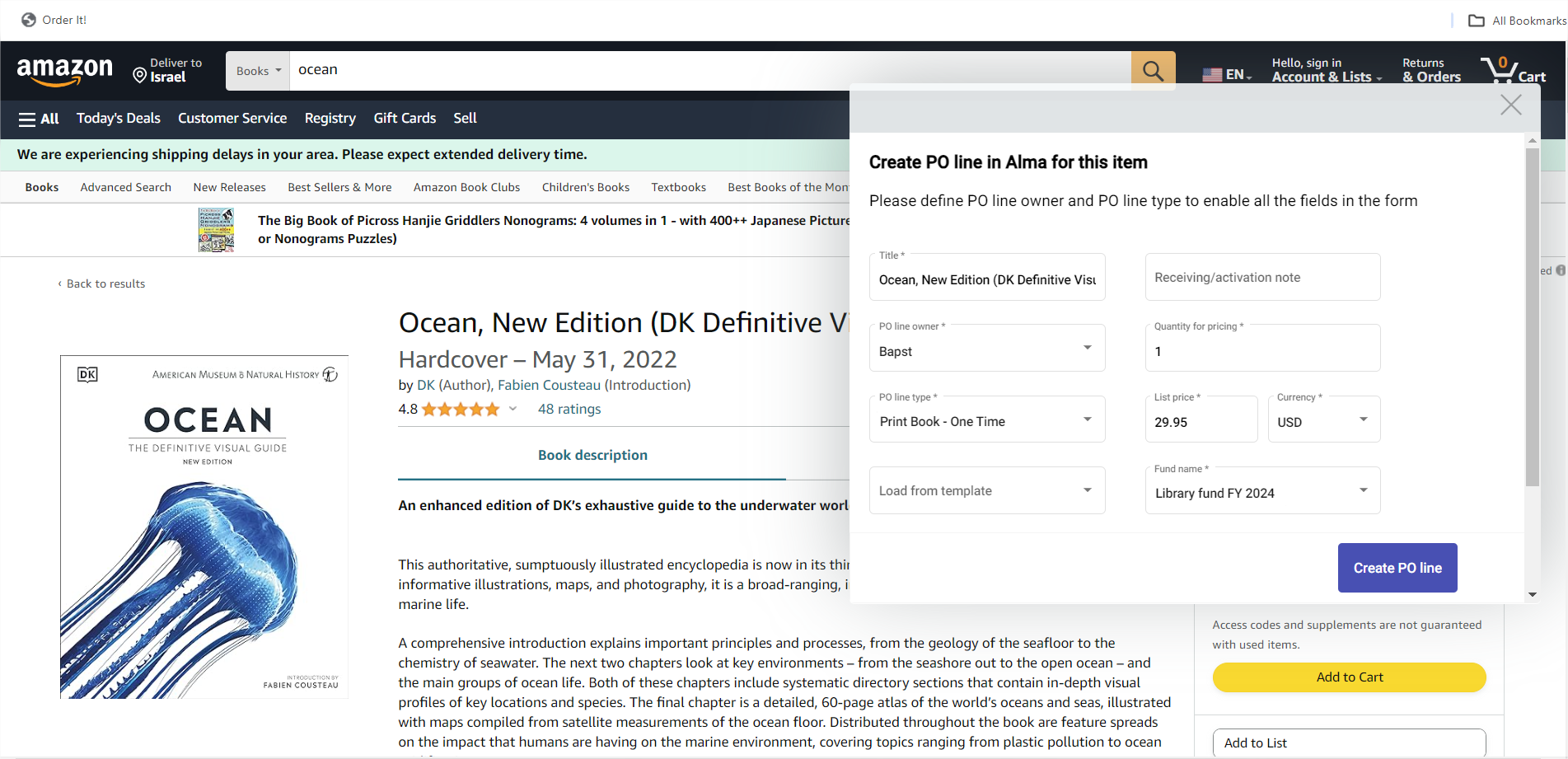Image resolution: width=1568 pixels, height=759 pixels.
Task: Open Customer Service
Action: (x=232, y=119)
